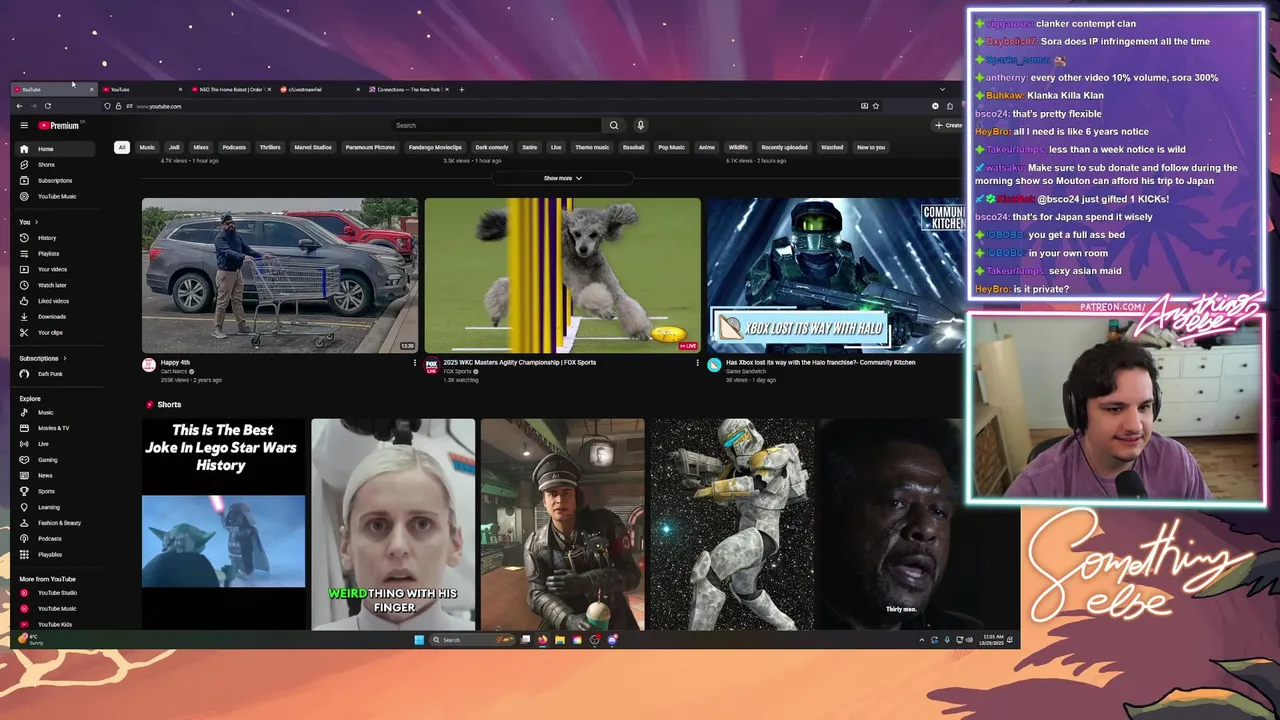The height and width of the screenshot is (720, 1280).
Task: Expand the Subscriptions section chevron
Action: [x=65, y=358]
